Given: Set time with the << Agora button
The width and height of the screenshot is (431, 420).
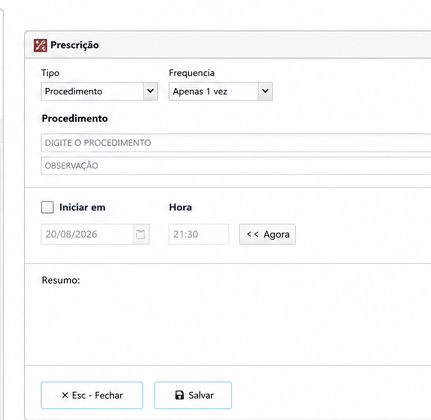Looking at the screenshot, I should pos(267,234).
